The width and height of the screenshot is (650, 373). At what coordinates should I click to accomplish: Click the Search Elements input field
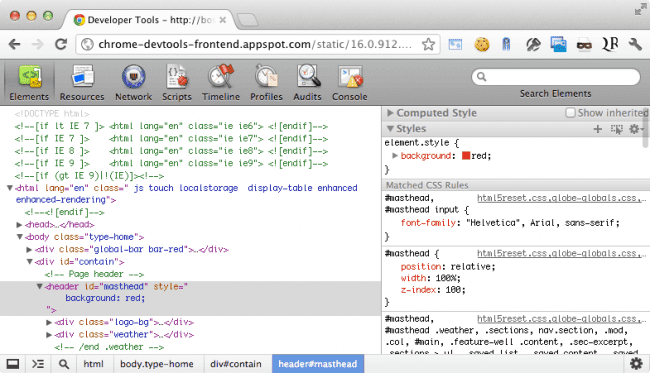(555, 77)
